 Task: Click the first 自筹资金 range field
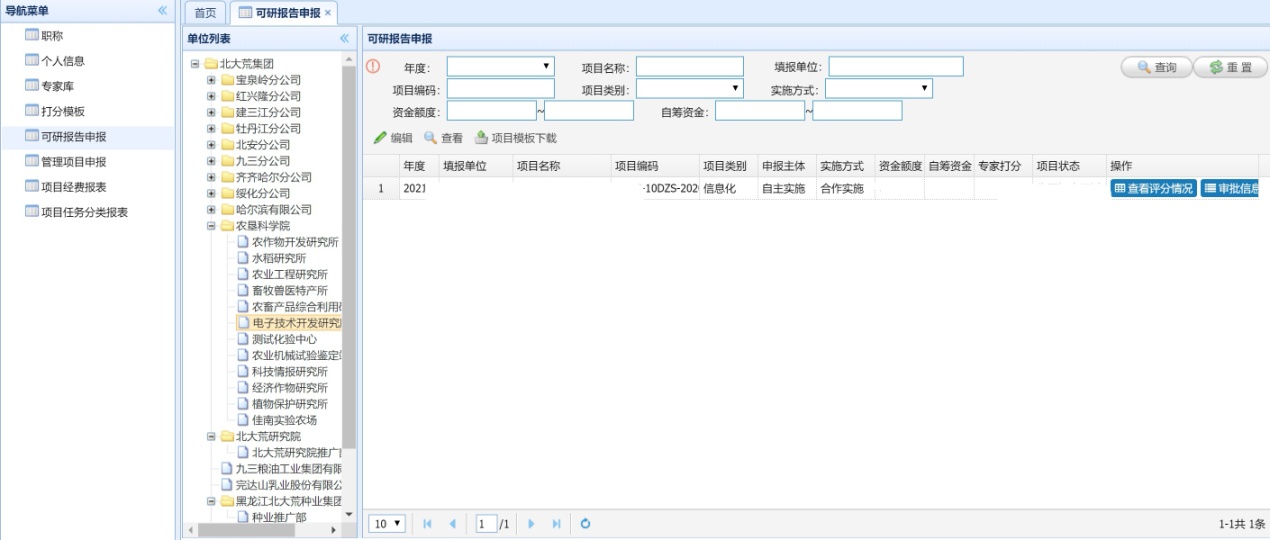pos(760,110)
